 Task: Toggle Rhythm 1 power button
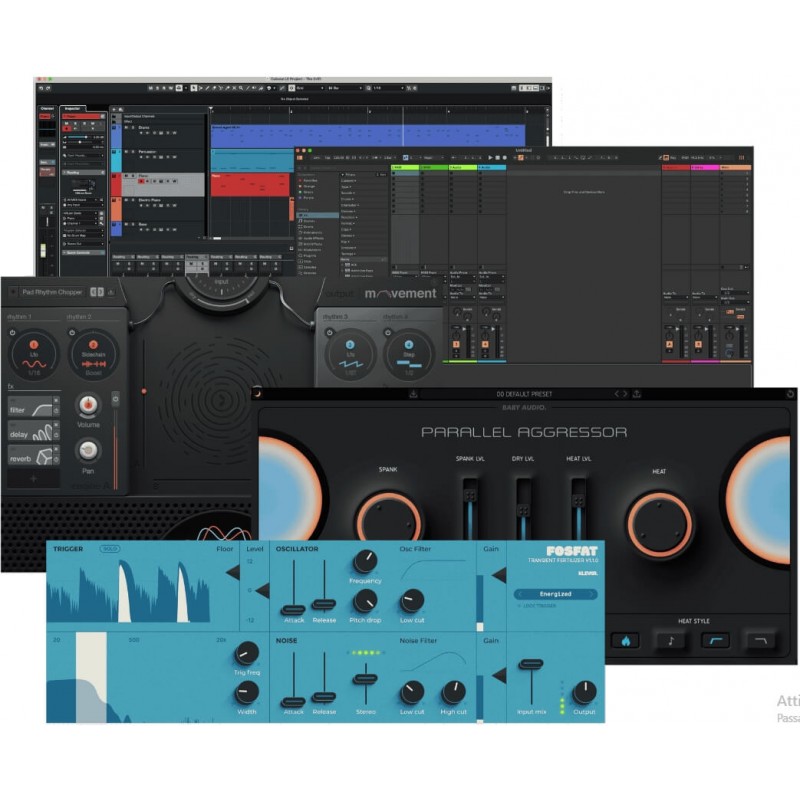[x=12, y=331]
